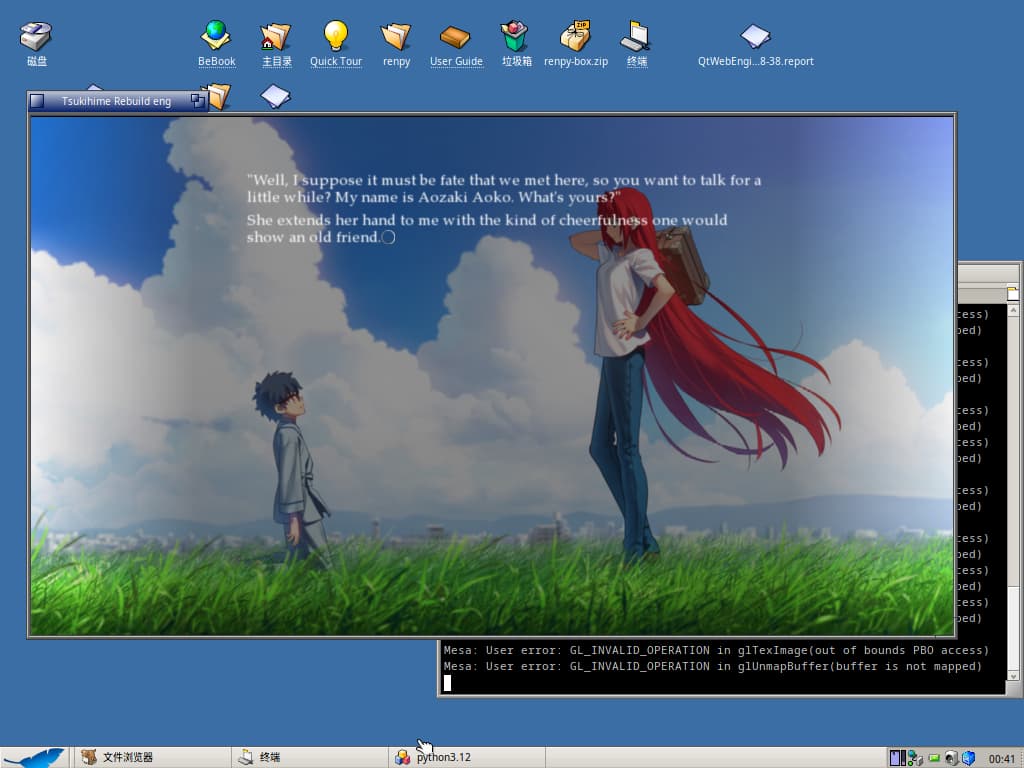Click the Tsukihime Rebuild eng title tab
The image size is (1024, 768).
116,101
